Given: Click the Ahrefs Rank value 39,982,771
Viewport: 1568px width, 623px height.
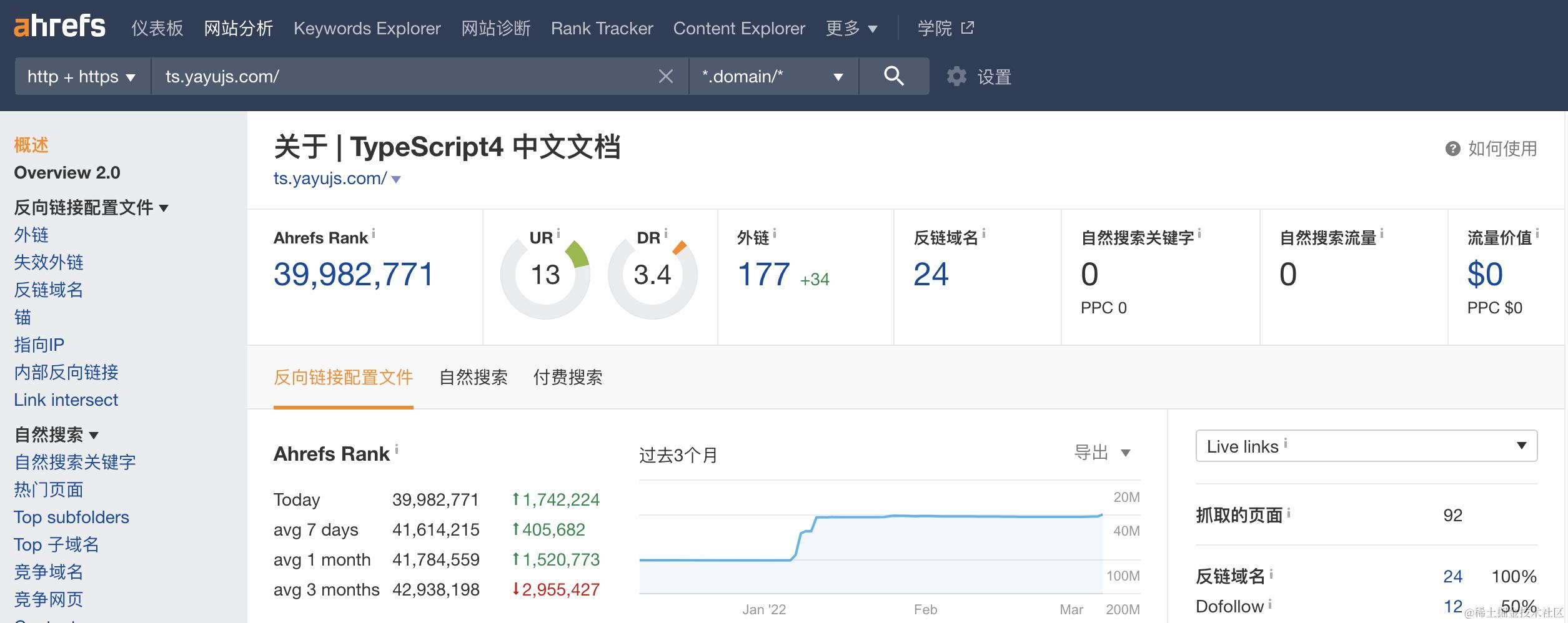Looking at the screenshot, I should (354, 275).
